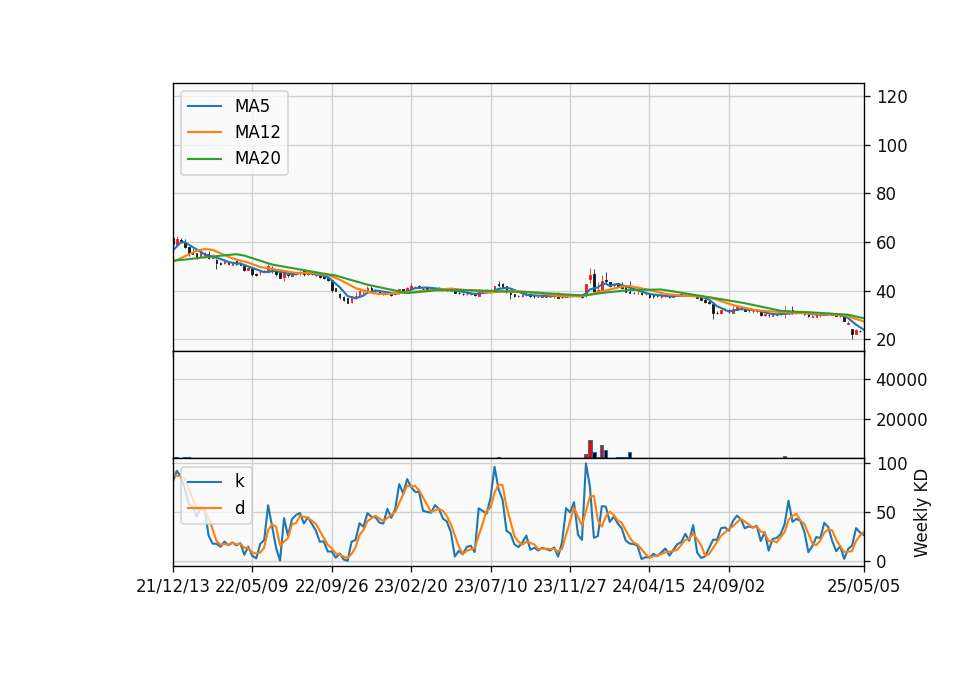Image resolution: width=960 pixels, height=690 pixels.
Task: Click the MA5 legend label
Action: (x=252, y=106)
